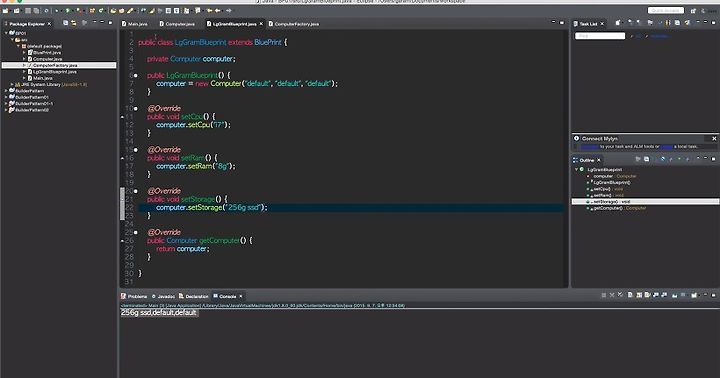Toggle Pin Console in Console toolbar
The width and height of the screenshot is (720, 378).
pos(675,295)
